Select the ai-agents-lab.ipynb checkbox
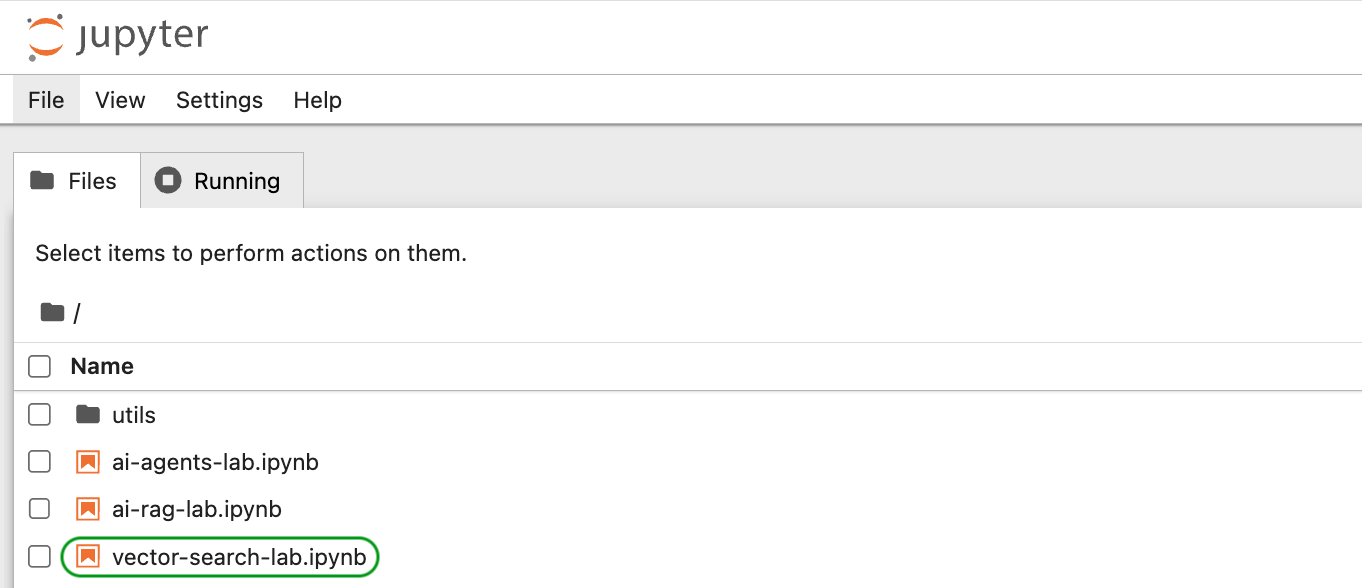This screenshot has height=588, width=1362. [39, 462]
